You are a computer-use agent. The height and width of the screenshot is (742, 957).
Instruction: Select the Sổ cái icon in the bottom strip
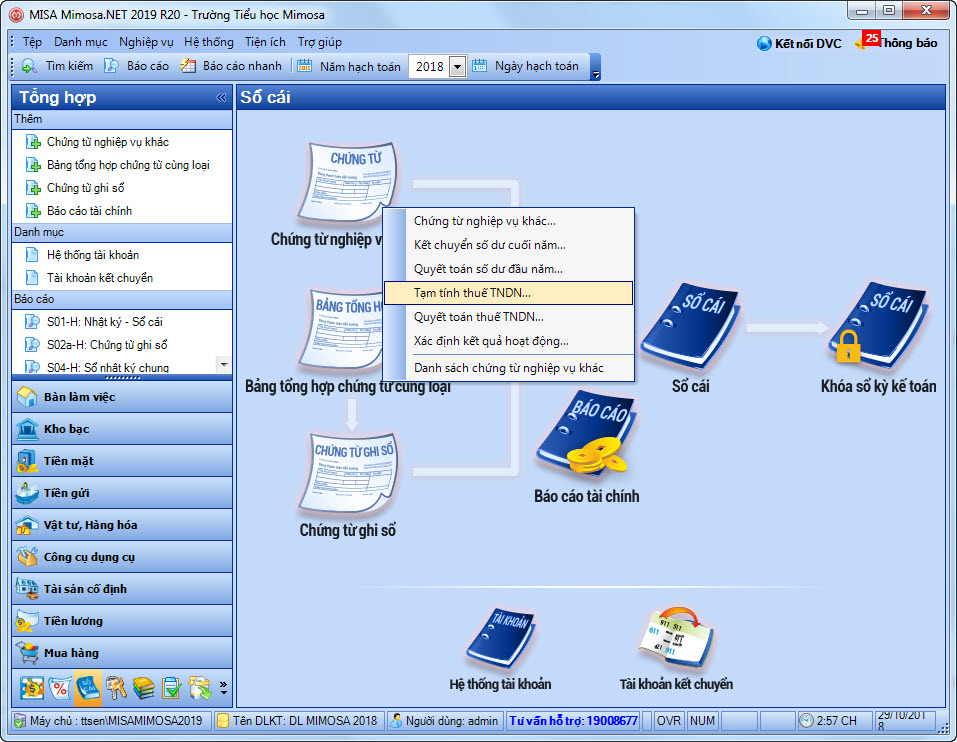(88, 687)
